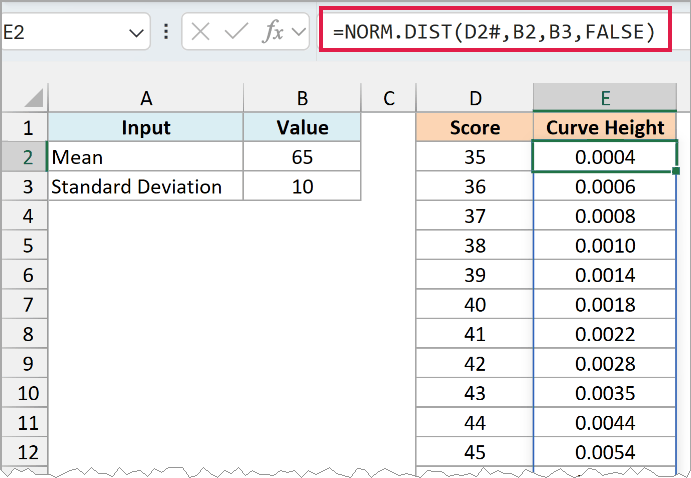Viewport: 691px width, 478px height.
Task: Click the Curve Height cell 0.0004
Action: 605,157
